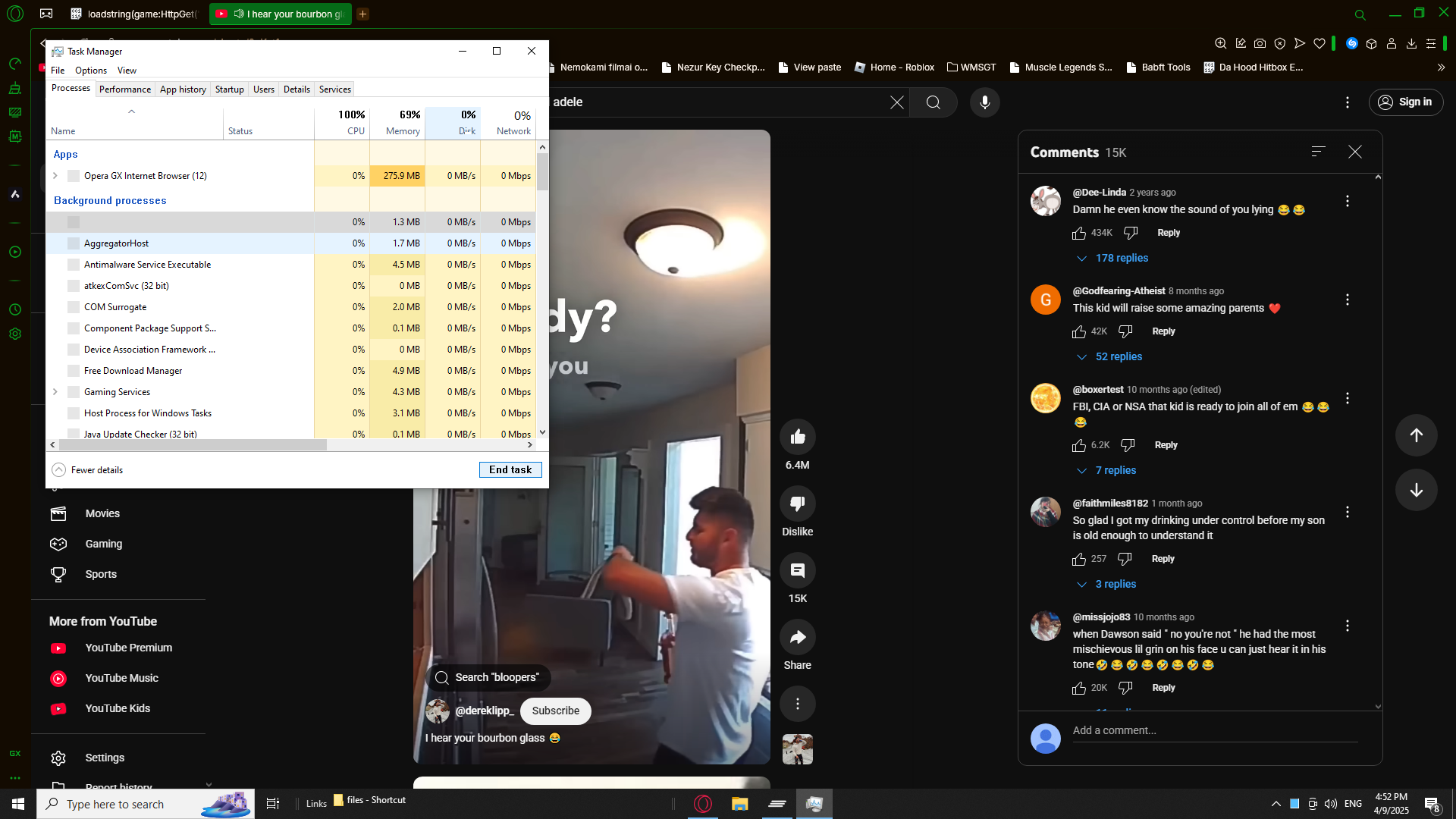Image resolution: width=1456 pixels, height=819 pixels.
Task: Click Sign in on YouTube
Action: 1405,102
